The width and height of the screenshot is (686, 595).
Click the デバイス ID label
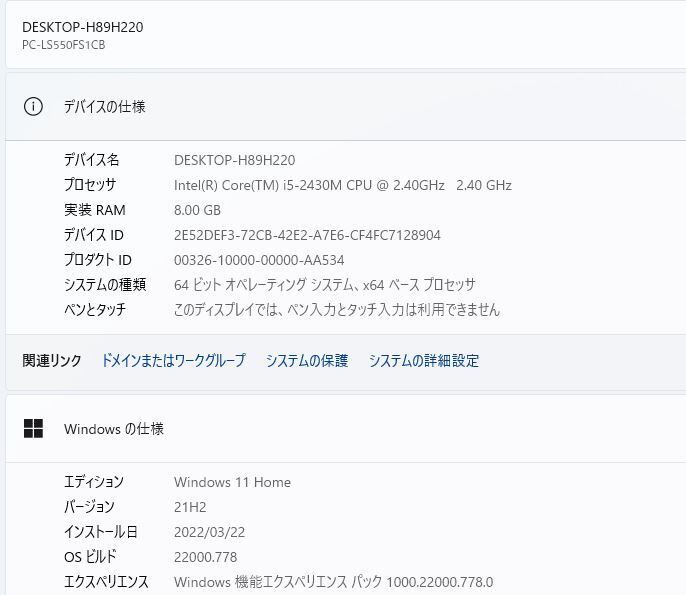tap(94, 235)
